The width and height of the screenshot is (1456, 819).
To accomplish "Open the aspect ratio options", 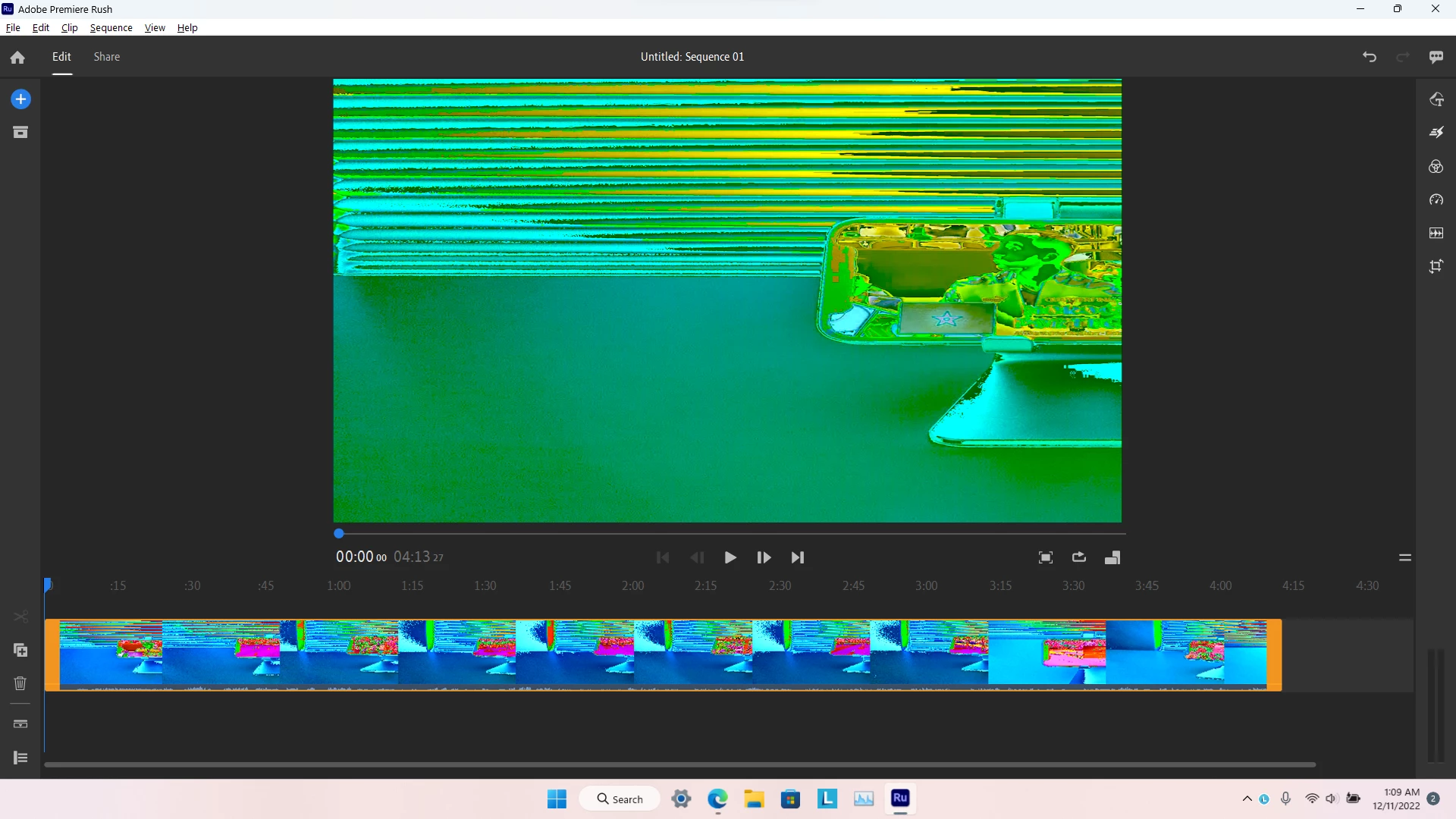I will [1112, 557].
